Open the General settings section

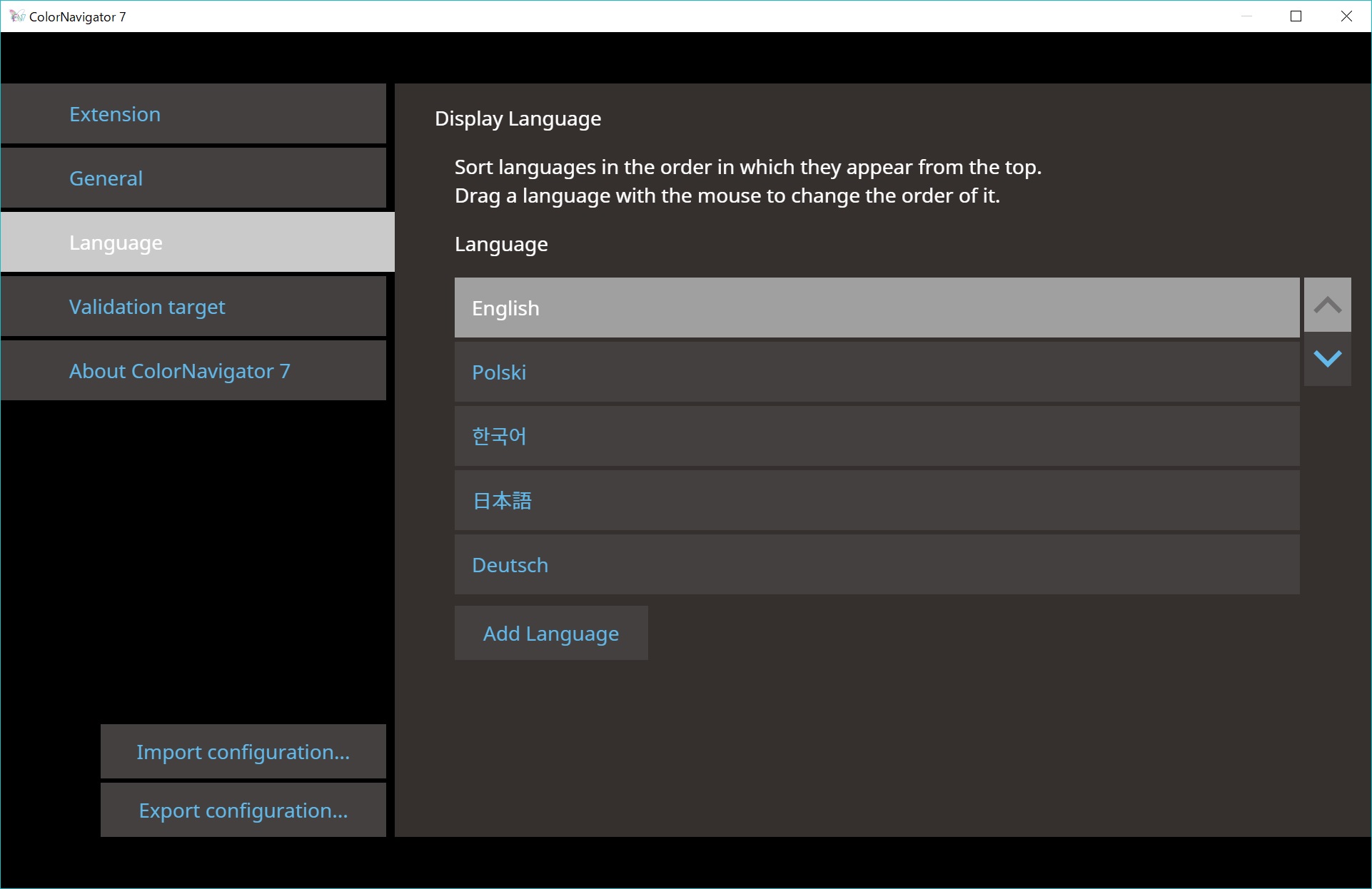pos(193,178)
